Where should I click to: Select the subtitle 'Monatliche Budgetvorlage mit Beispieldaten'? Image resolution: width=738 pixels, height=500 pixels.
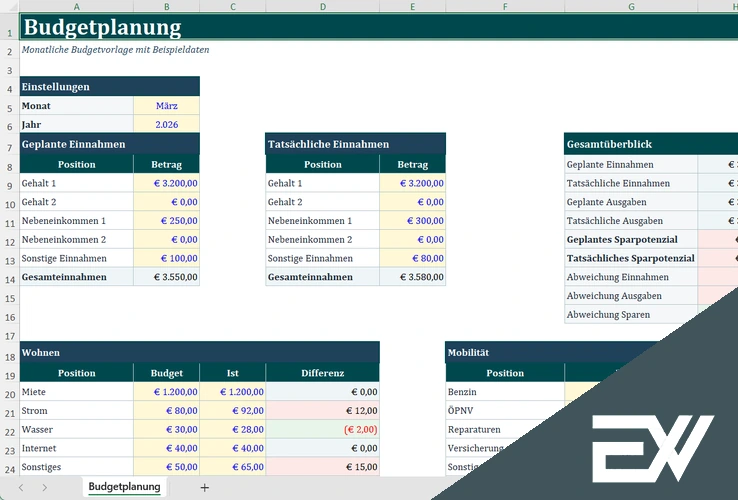pos(115,50)
